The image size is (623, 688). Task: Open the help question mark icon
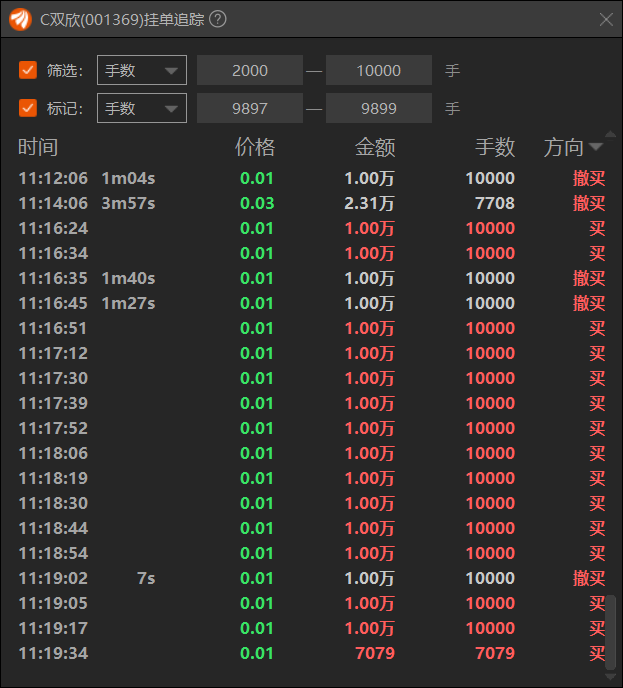218,19
